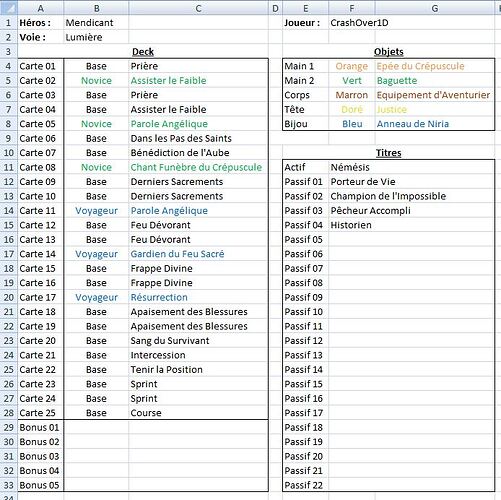501x500 pixels.
Task: Click the select-all corner triangle
Action: [8, 8]
